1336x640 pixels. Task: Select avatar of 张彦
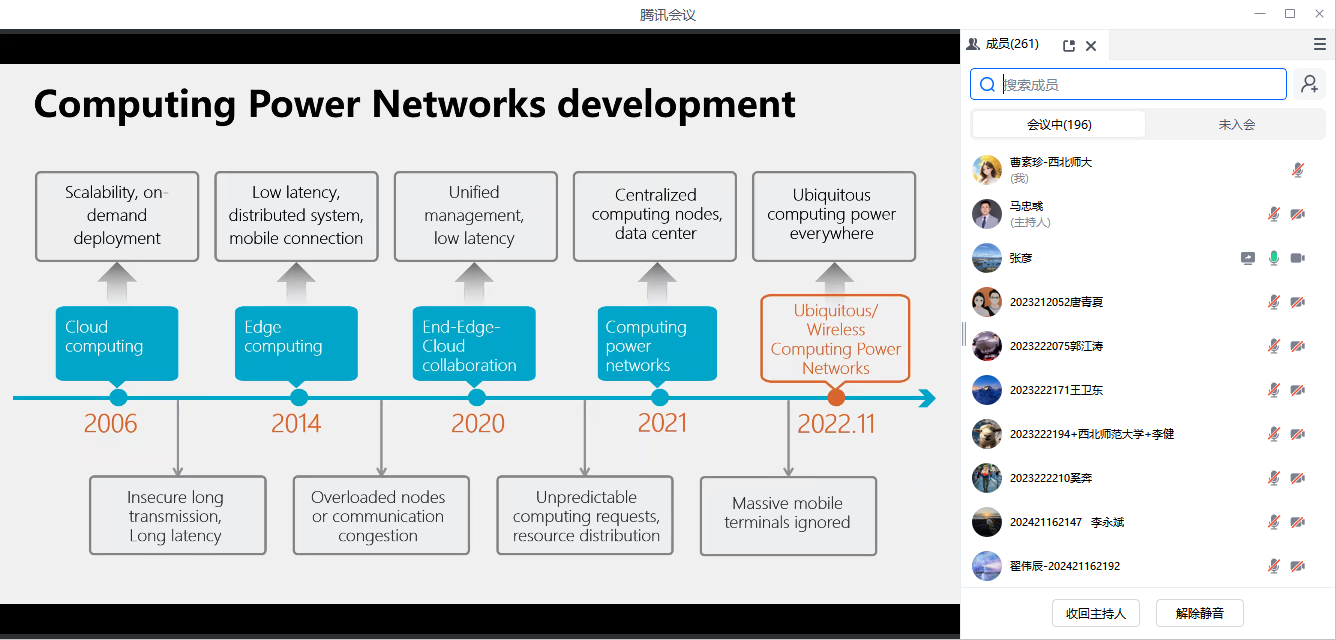[987, 258]
